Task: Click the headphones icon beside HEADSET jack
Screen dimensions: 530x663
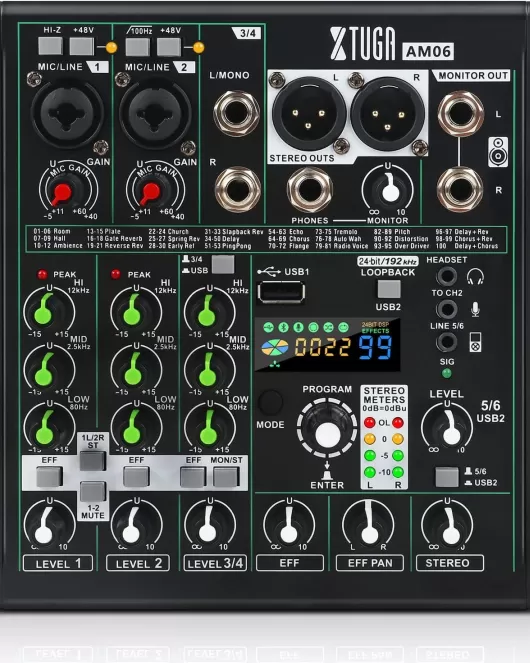Action: point(475,277)
